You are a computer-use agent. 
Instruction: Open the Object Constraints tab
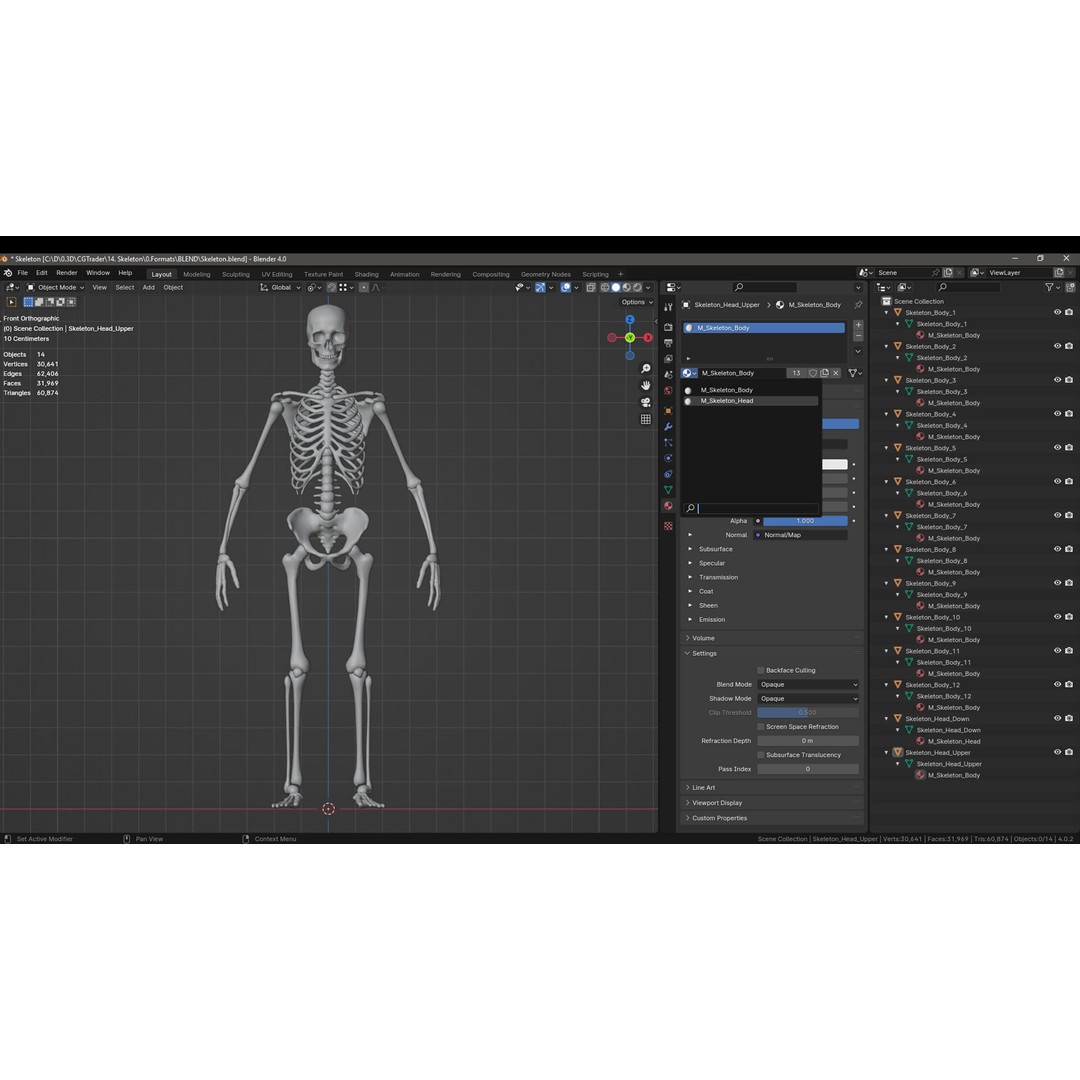point(668,474)
